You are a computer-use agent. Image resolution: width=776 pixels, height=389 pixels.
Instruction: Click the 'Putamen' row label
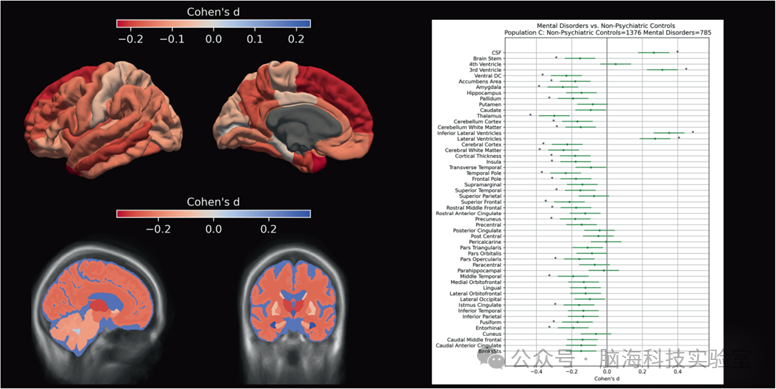click(490, 104)
